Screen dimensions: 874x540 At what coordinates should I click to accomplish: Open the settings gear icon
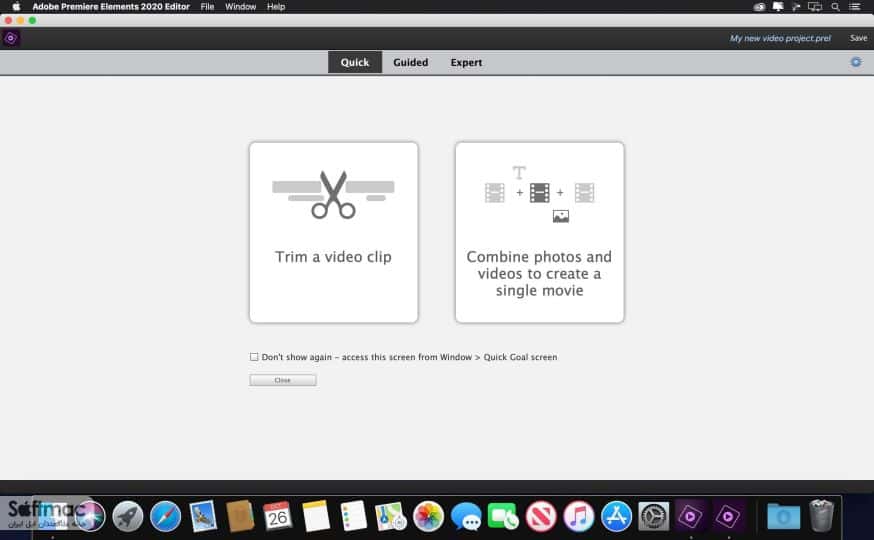tap(856, 62)
